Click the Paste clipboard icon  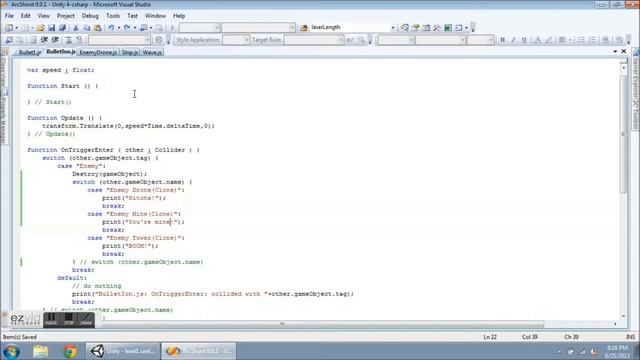click(x=98, y=28)
